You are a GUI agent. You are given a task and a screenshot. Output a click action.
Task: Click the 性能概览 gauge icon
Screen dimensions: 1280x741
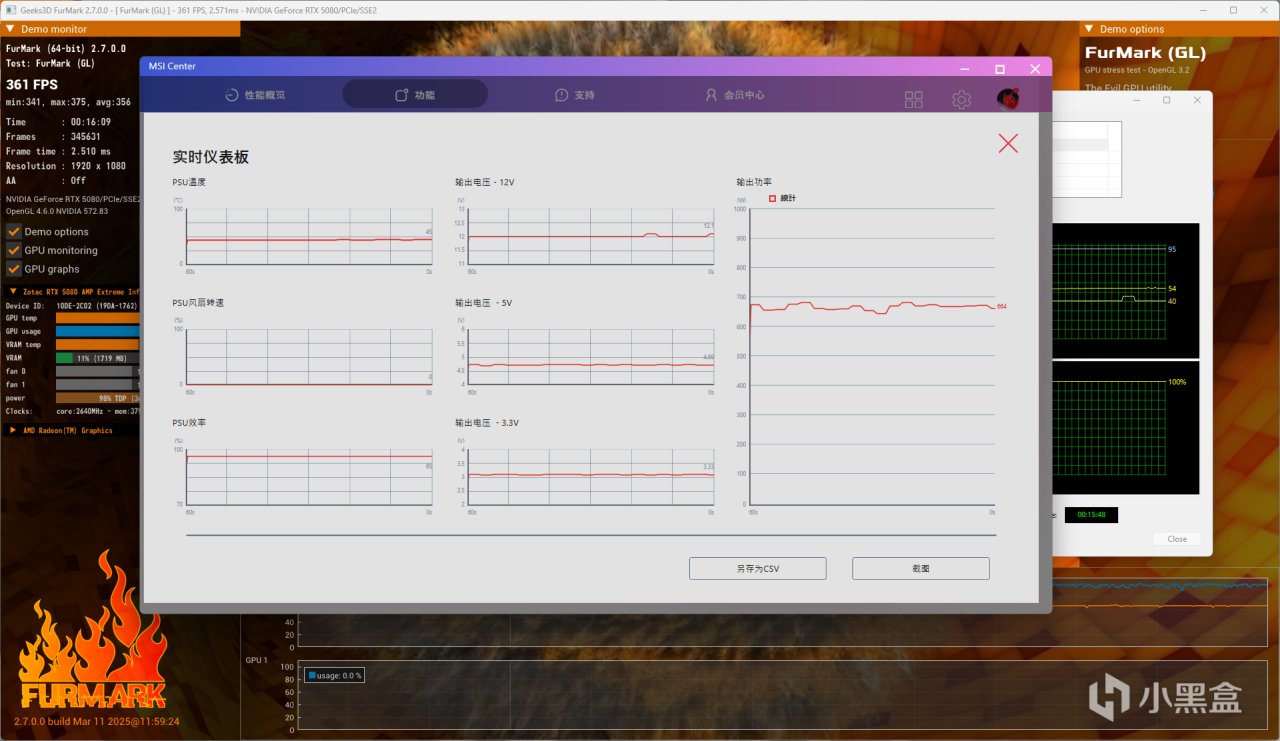tap(231, 95)
